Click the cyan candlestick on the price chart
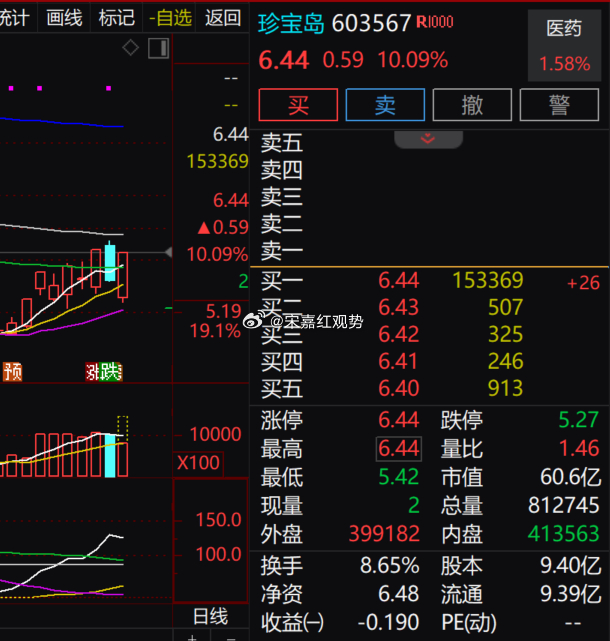This screenshot has width=610, height=641. 110,262
